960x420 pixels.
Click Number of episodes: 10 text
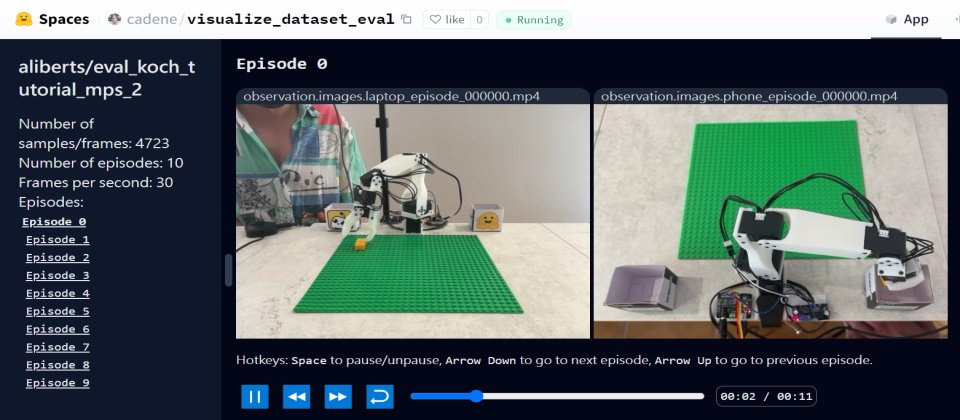101,163
